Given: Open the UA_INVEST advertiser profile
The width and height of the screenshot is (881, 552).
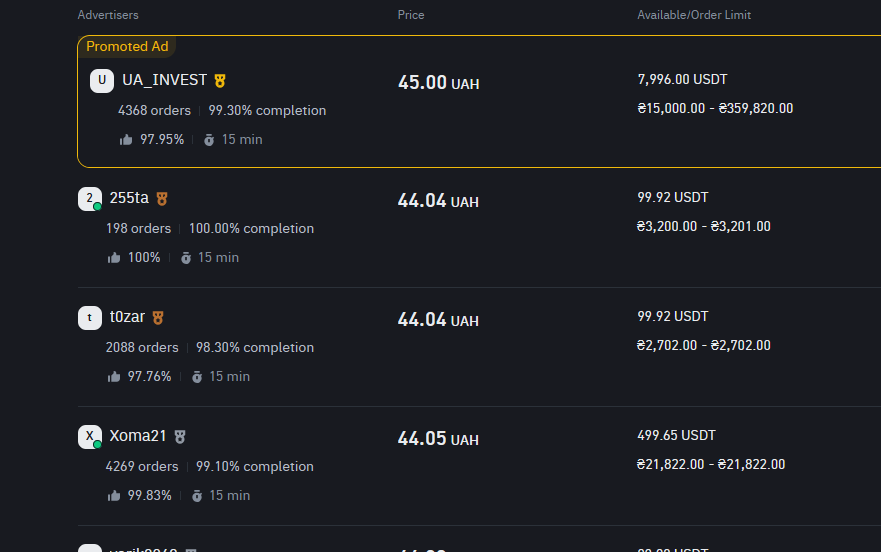Looking at the screenshot, I should [164, 80].
